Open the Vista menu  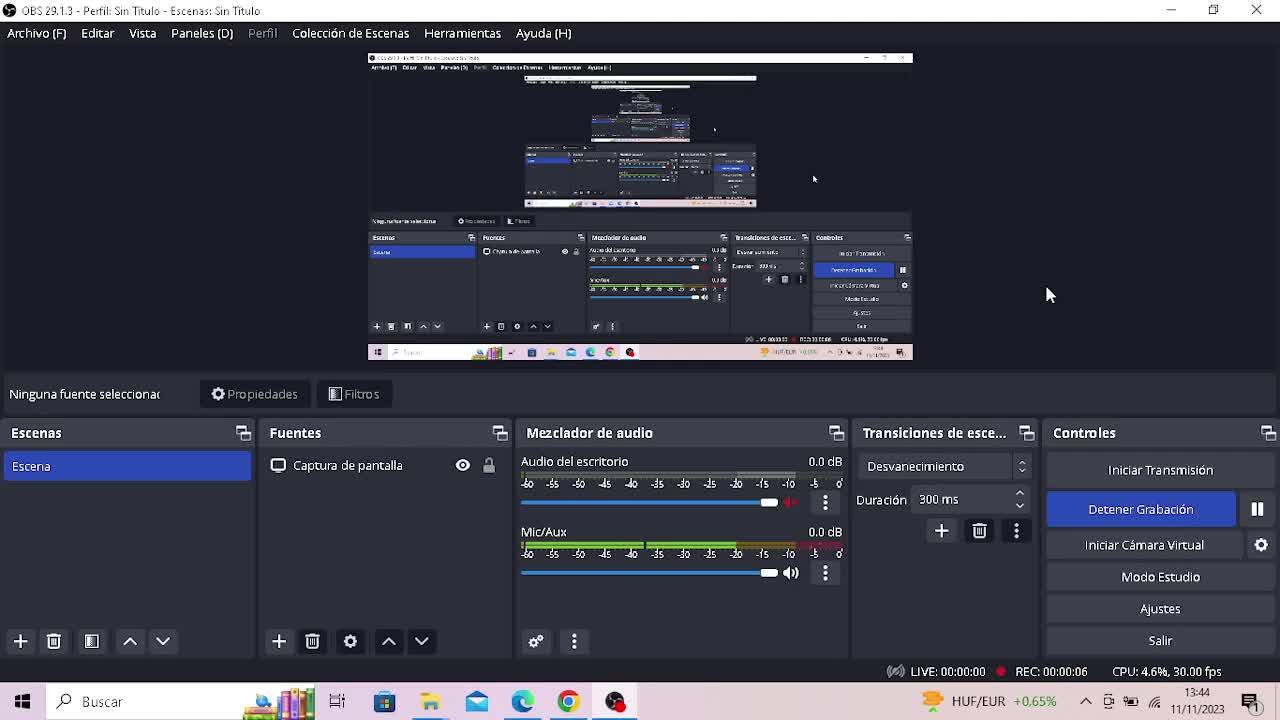tap(142, 33)
